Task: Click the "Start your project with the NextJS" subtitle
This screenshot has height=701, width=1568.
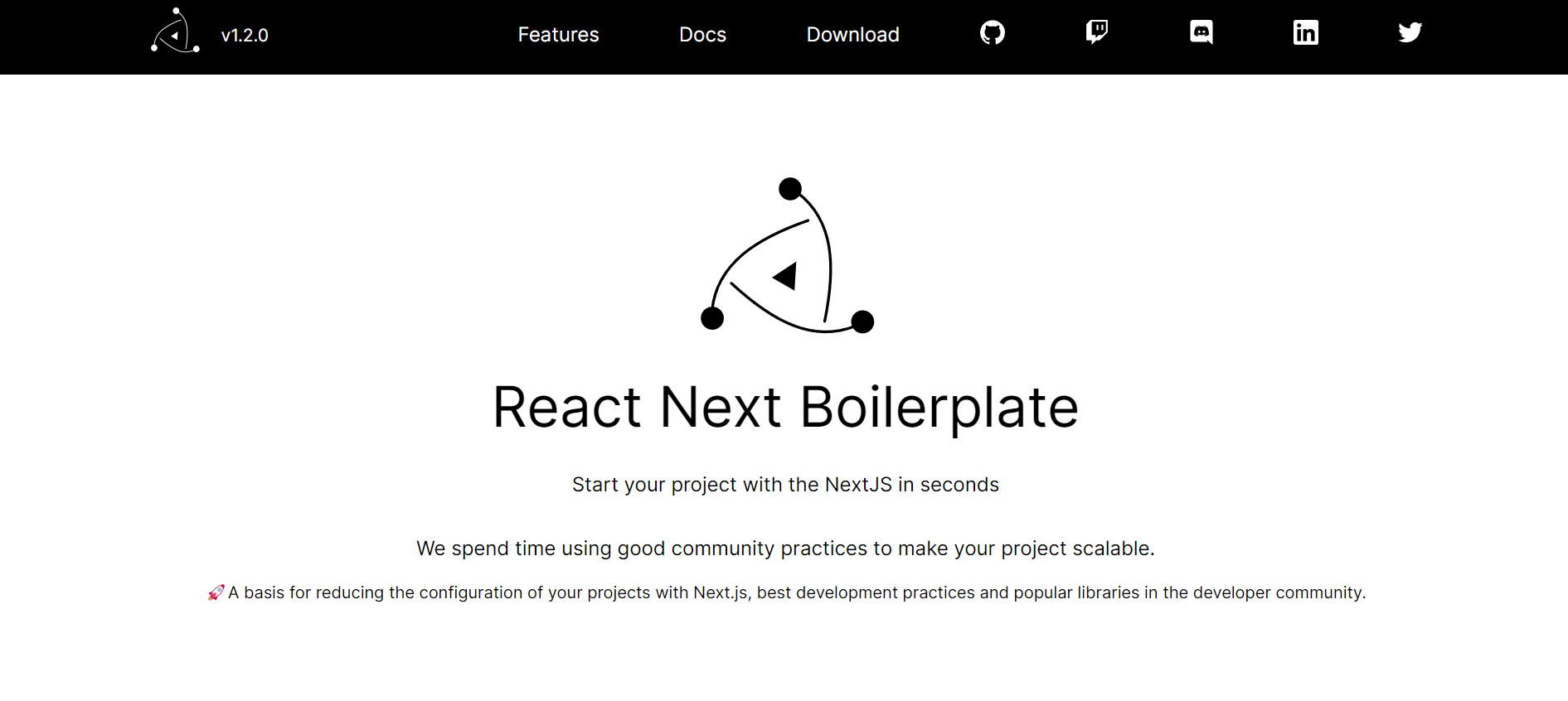Action: pos(785,485)
